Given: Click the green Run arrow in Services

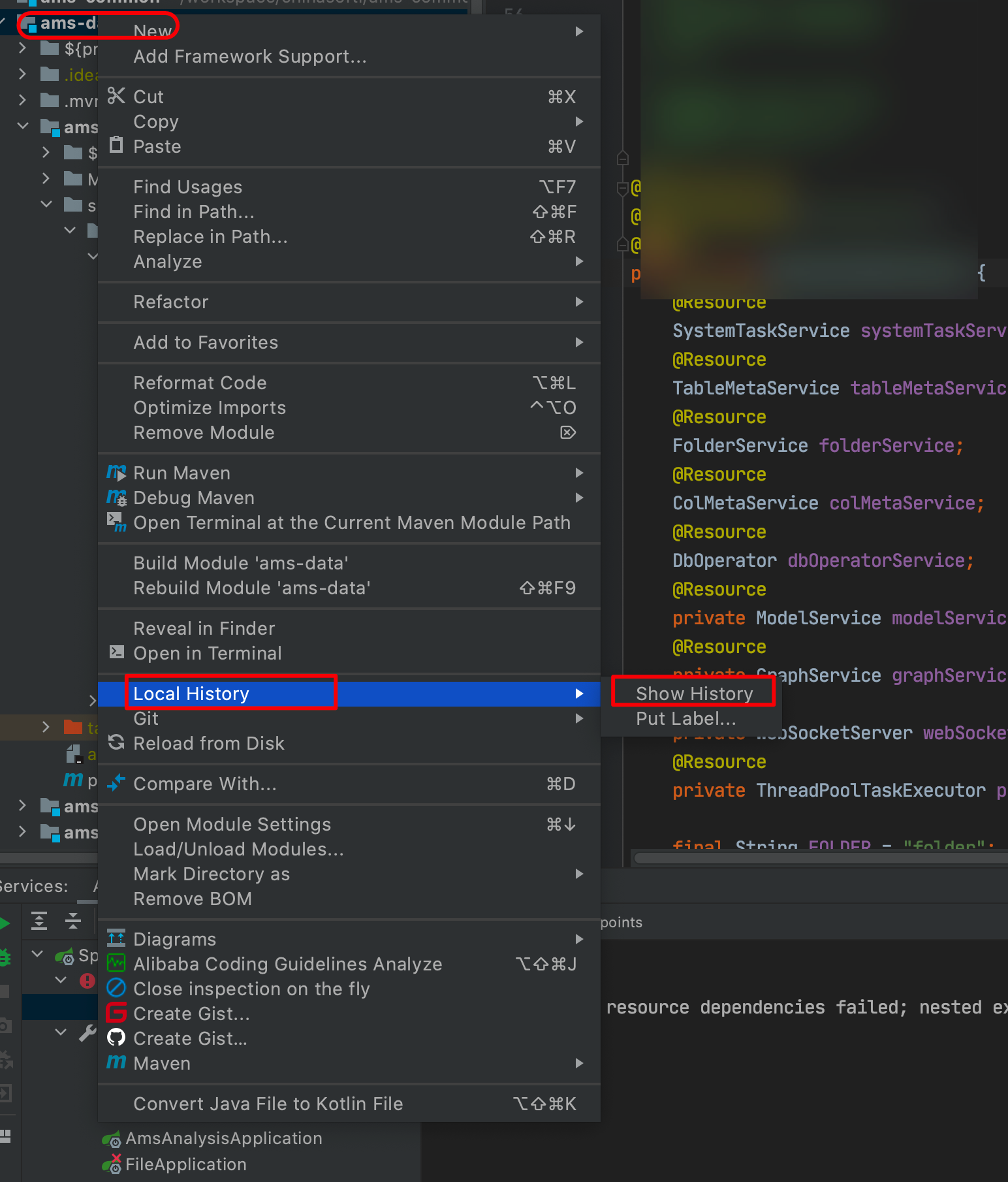Looking at the screenshot, I should [5, 923].
